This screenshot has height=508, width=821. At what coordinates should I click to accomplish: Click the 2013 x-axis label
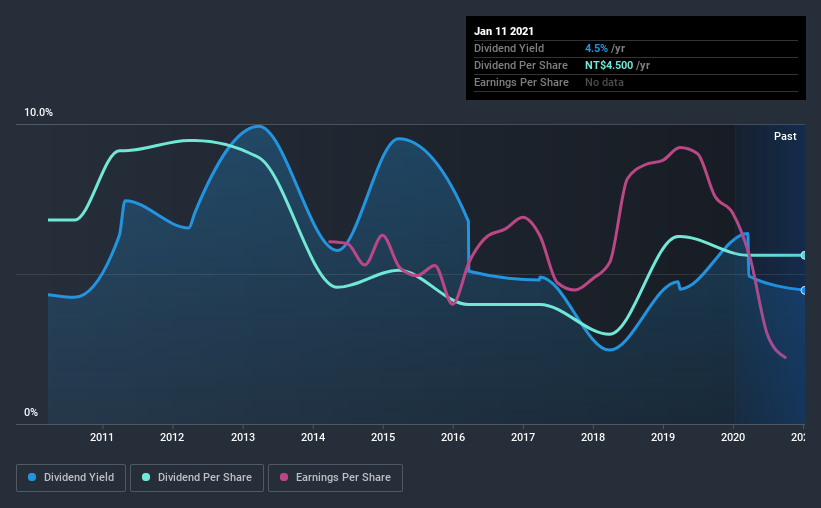coord(243,437)
